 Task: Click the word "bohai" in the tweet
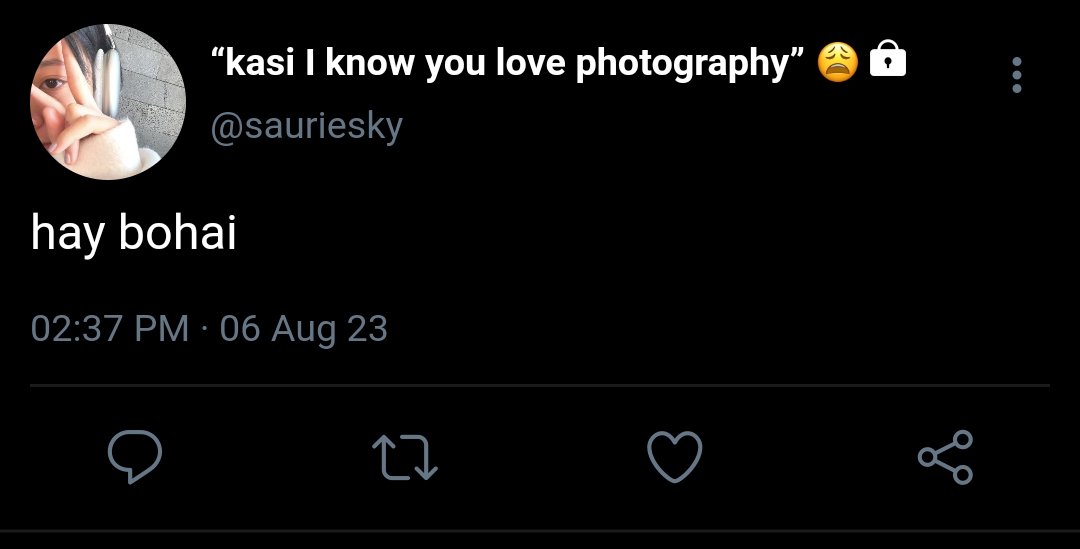pos(178,231)
